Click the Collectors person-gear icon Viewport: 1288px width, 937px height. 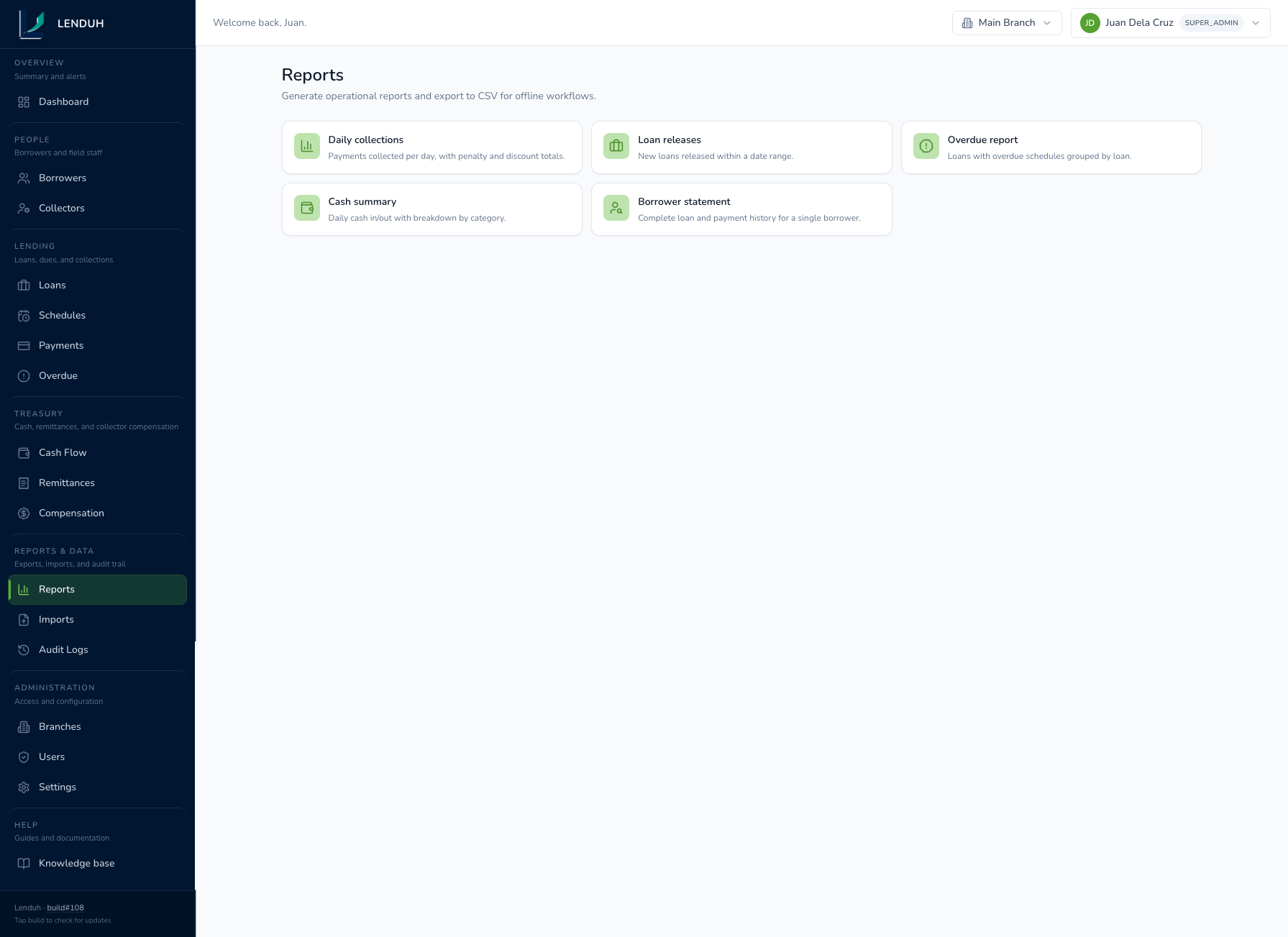coord(24,209)
